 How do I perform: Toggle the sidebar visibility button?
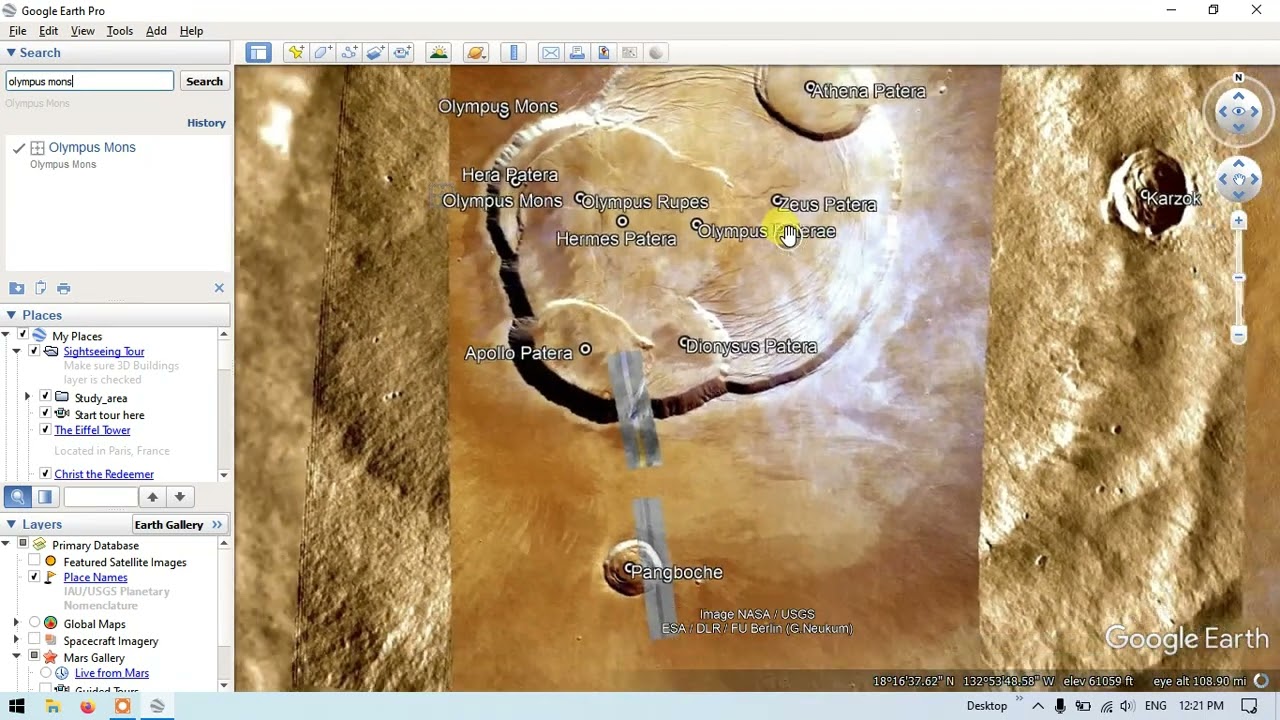pos(258,53)
